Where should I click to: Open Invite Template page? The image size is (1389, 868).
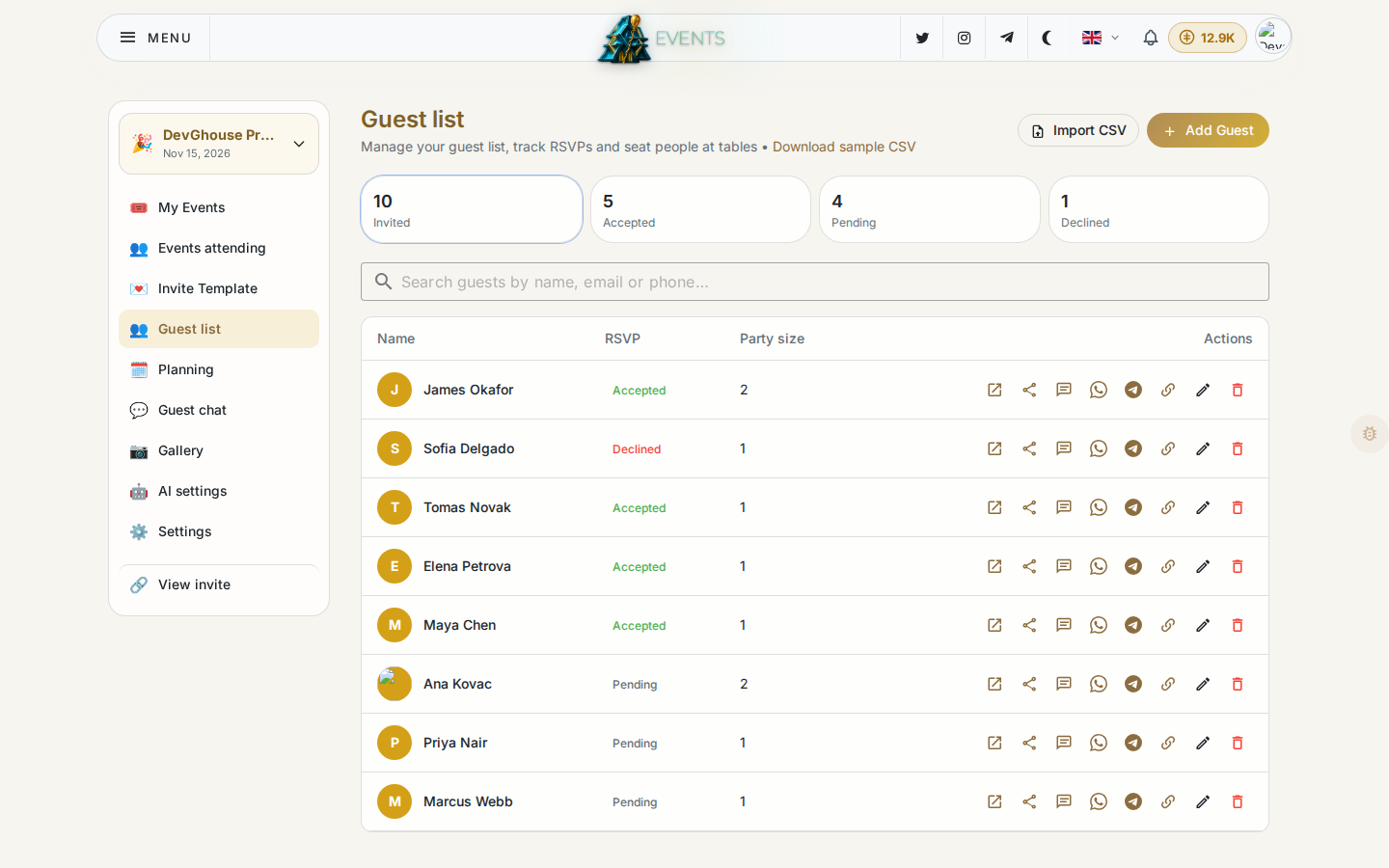click(219, 288)
